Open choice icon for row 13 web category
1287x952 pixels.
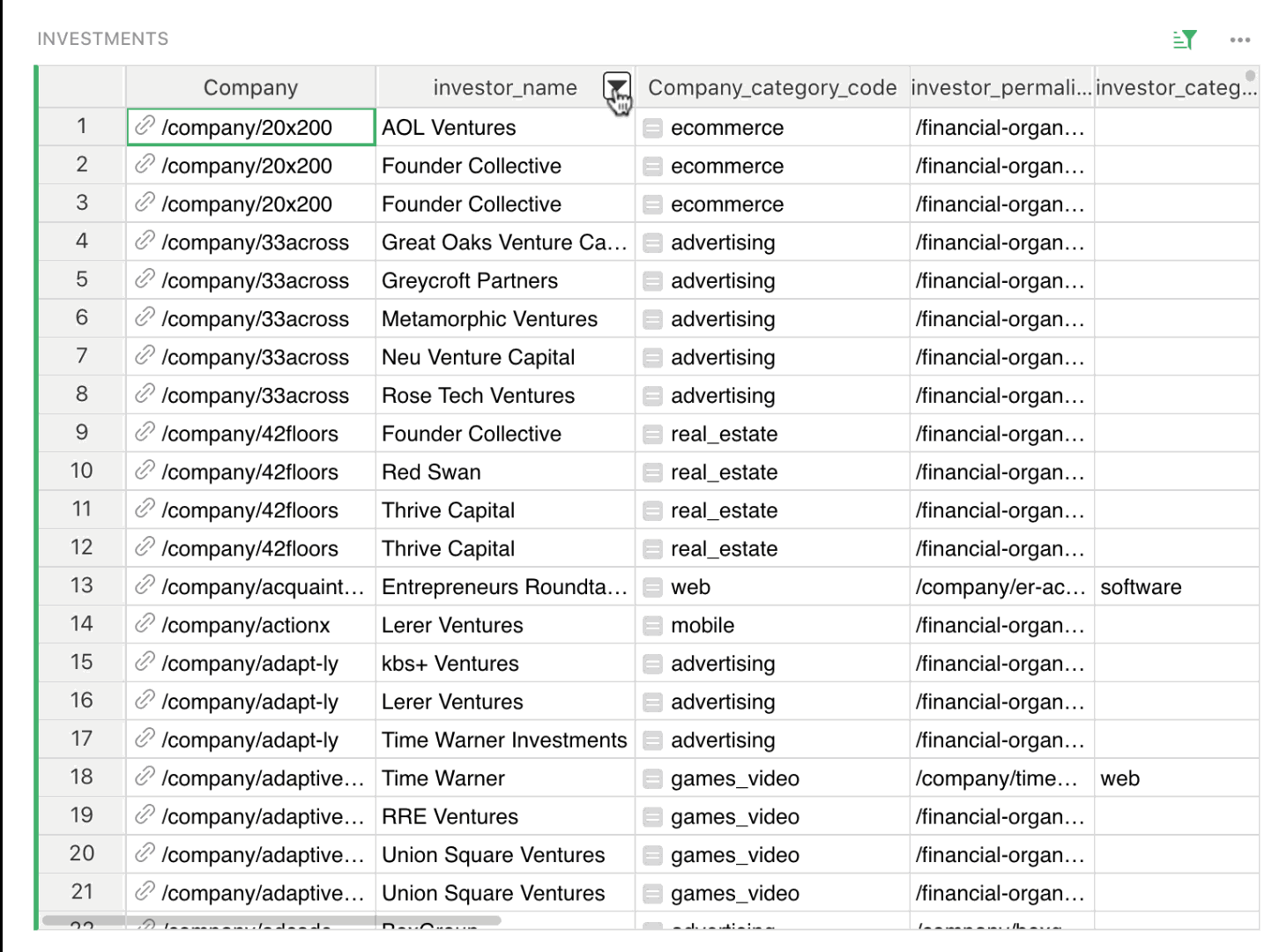pos(652,587)
